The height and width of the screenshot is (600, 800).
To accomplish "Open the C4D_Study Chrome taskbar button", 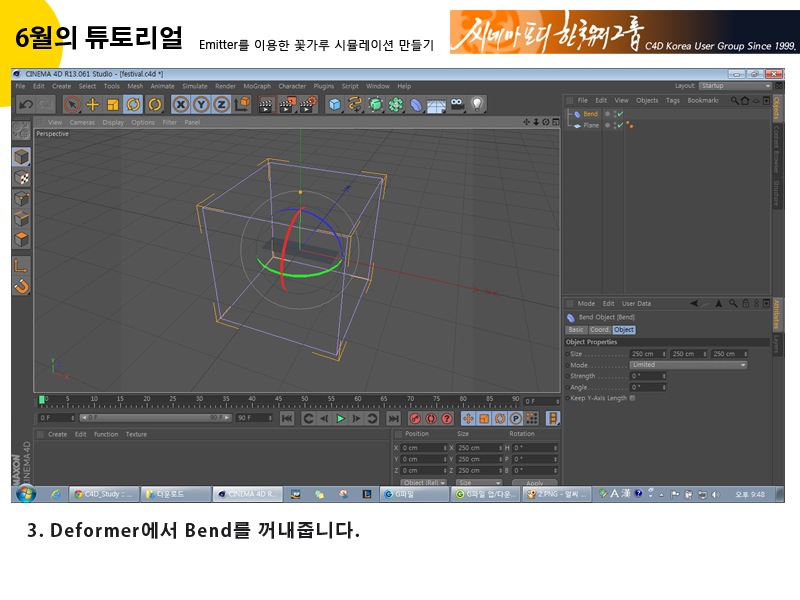I will click(105, 494).
